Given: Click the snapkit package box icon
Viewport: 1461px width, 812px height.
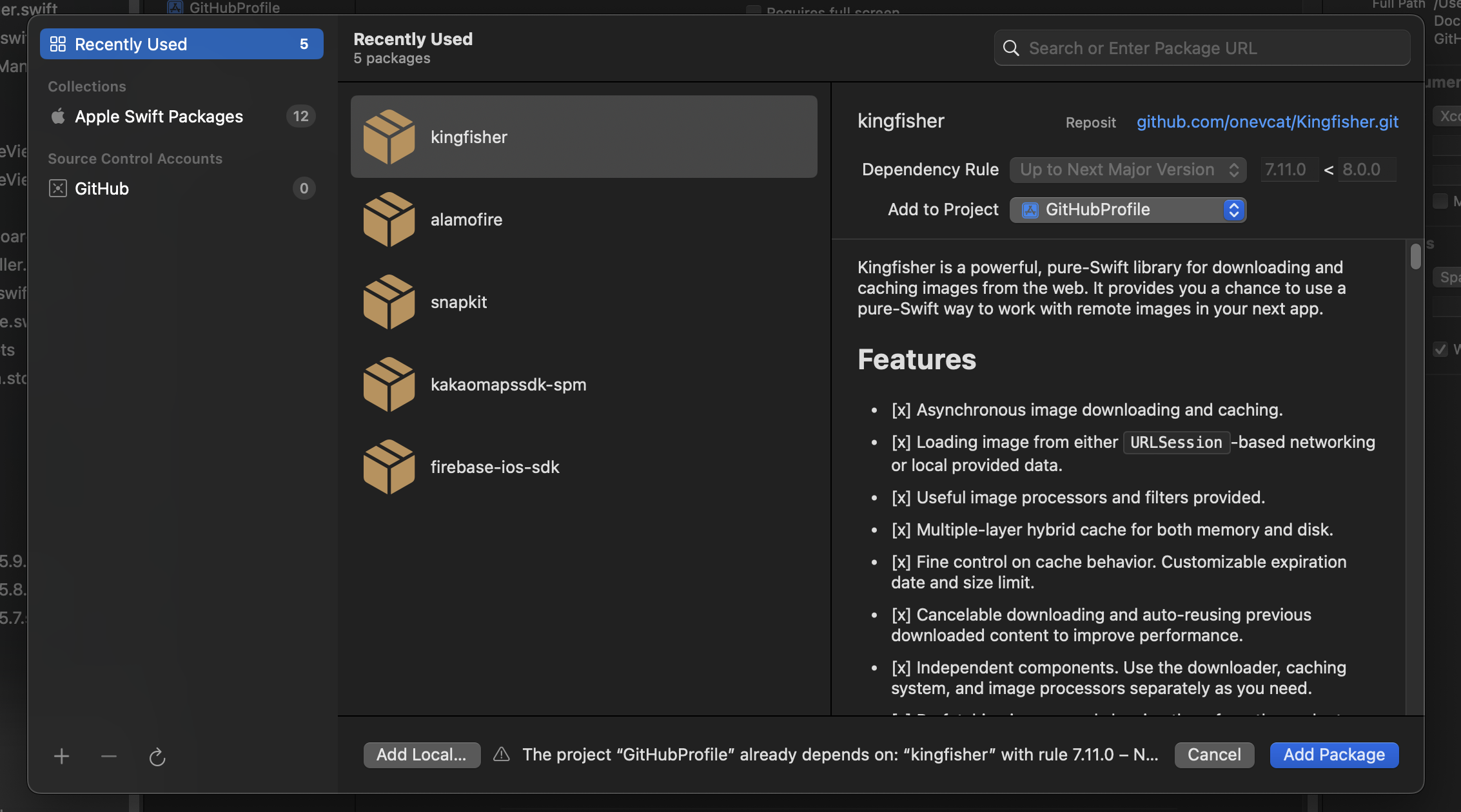Looking at the screenshot, I should pyautogui.click(x=389, y=302).
